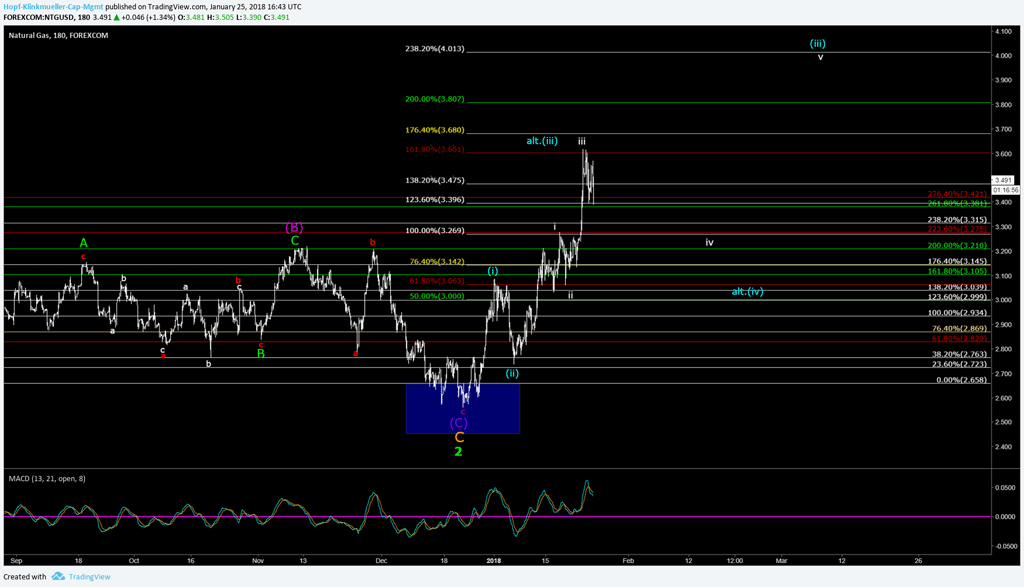This screenshot has width=1024, height=587.
Task: Click the cyan alt.(iii) wave label
Action: pyautogui.click(x=542, y=141)
